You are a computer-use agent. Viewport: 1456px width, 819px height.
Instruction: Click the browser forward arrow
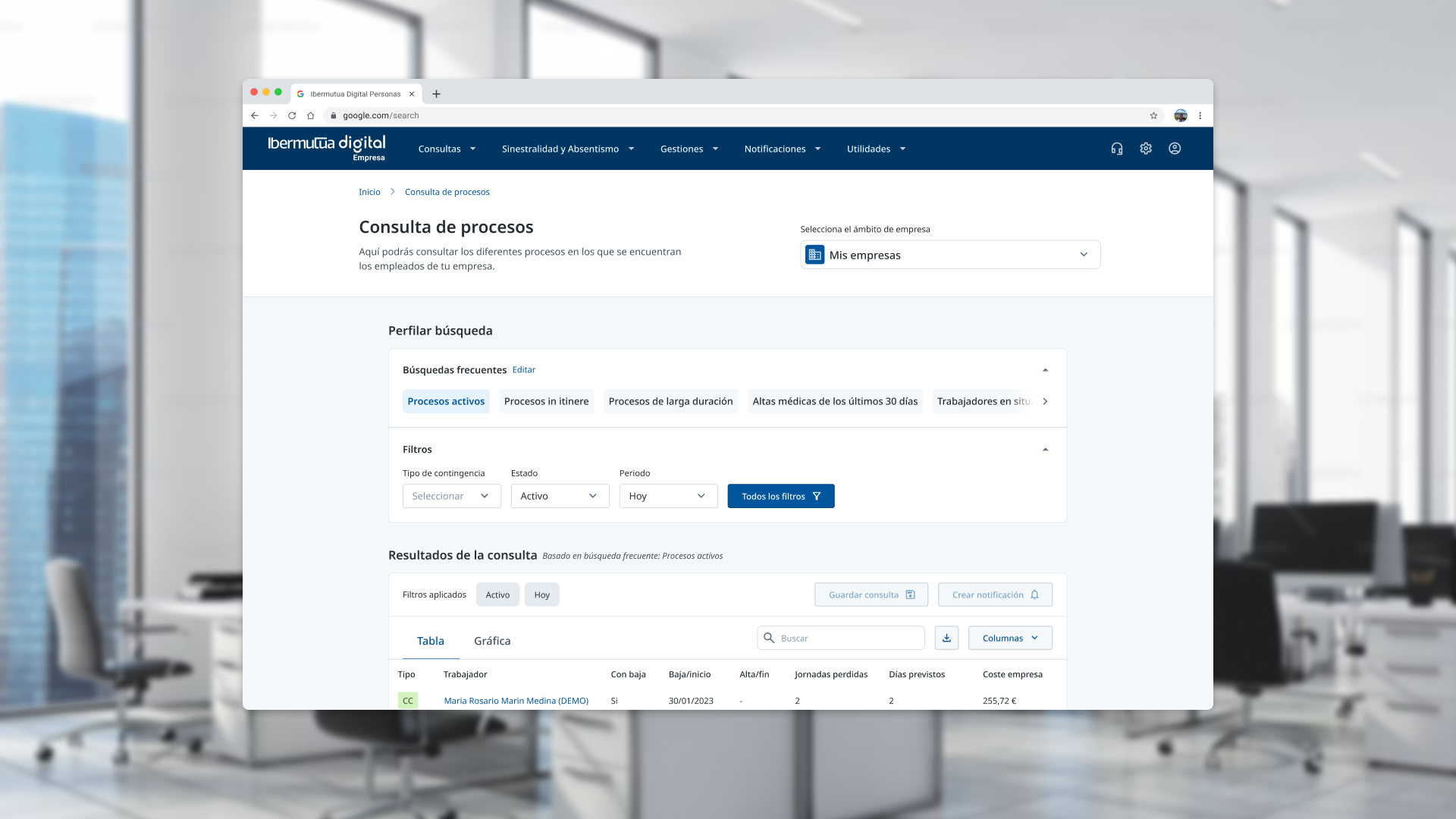(x=273, y=115)
